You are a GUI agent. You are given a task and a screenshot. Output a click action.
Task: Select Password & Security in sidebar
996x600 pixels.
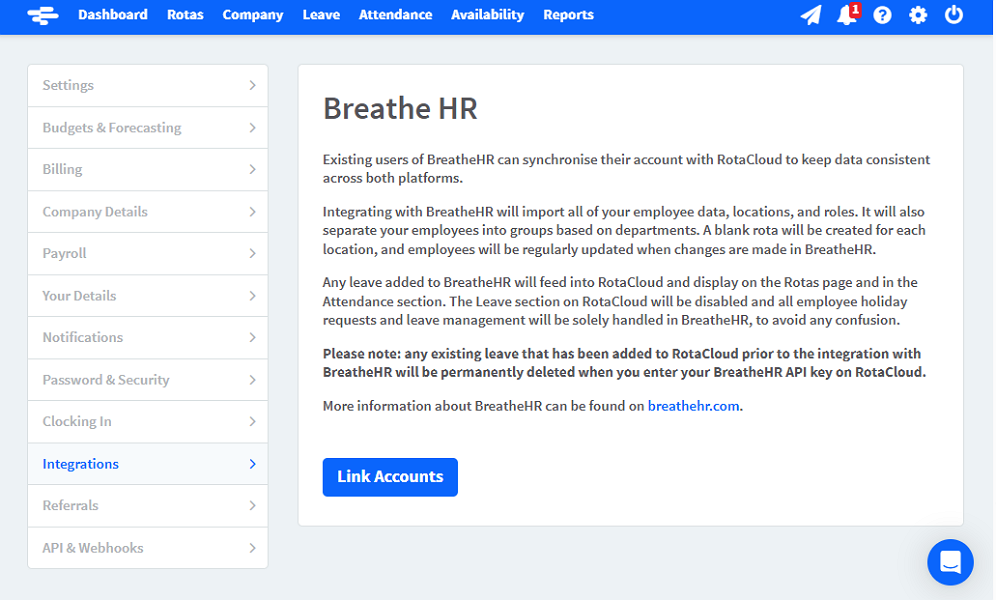tap(148, 380)
